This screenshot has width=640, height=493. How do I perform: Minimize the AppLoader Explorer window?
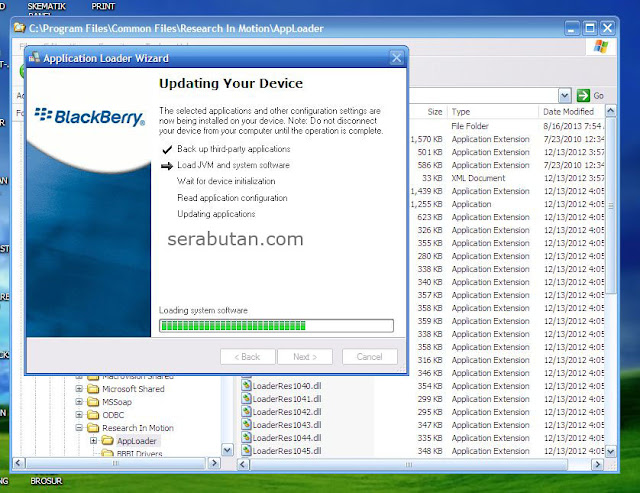tap(571, 28)
